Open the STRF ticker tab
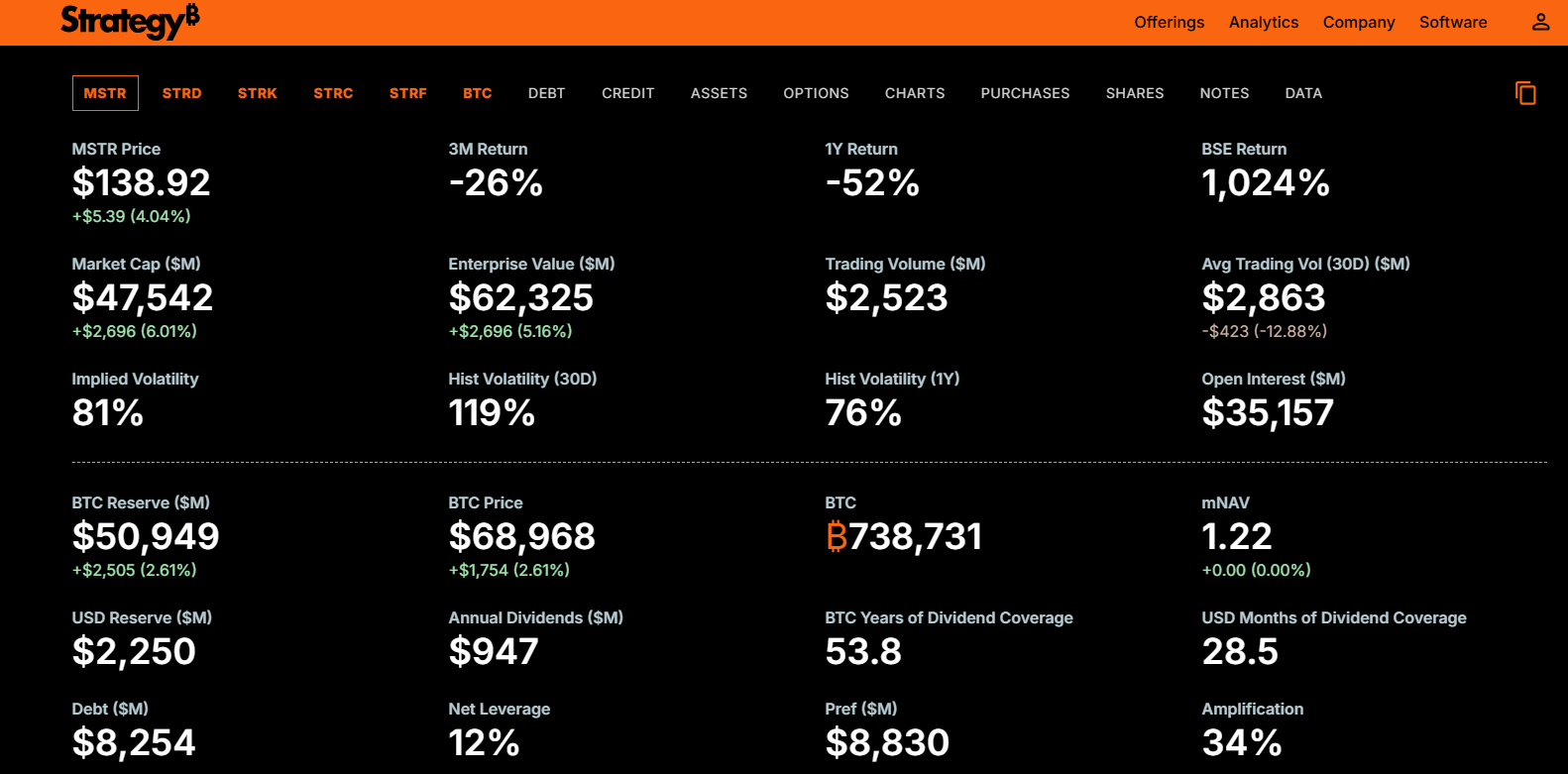The height and width of the screenshot is (774, 1568). tap(408, 93)
